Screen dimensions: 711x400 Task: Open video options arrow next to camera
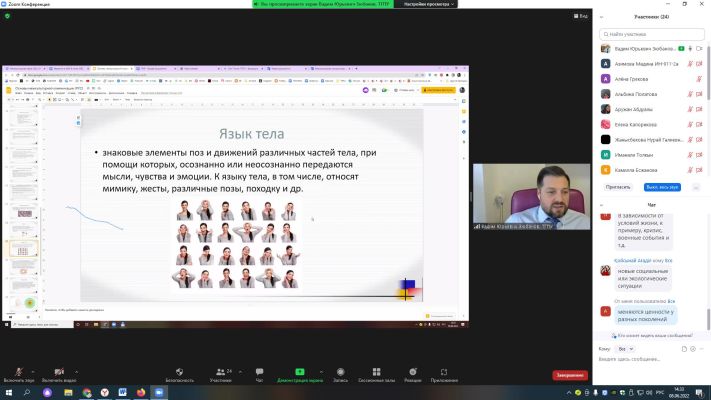click(x=76, y=372)
